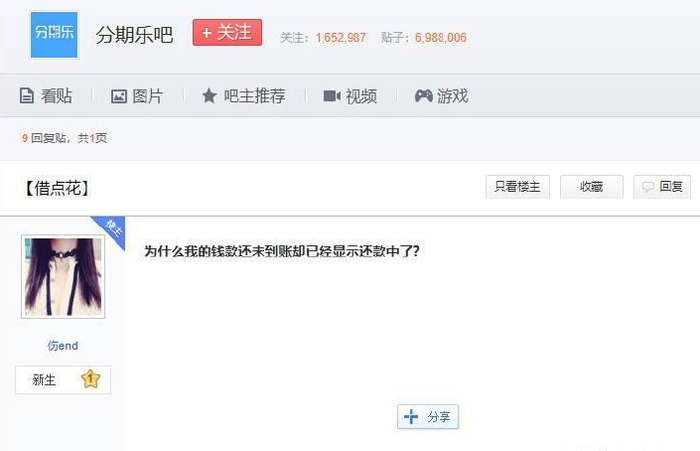
Task: Click the plus icon in the 分享 button
Action: [411, 417]
